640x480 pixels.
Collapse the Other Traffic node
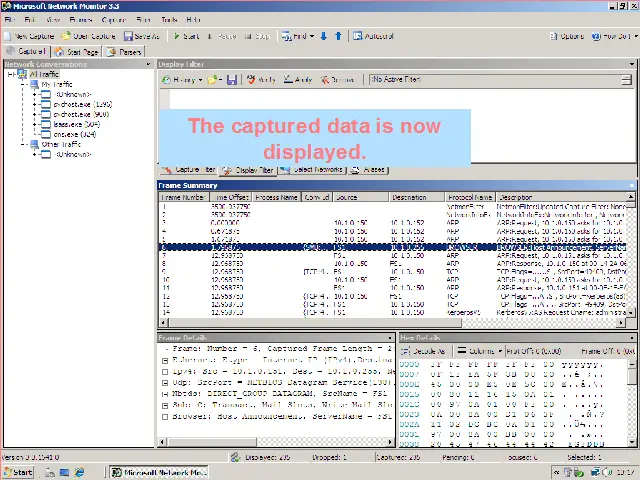(24, 144)
